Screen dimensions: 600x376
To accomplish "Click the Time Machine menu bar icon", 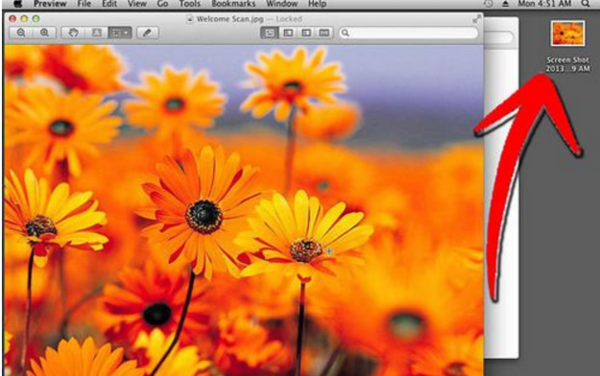I will (488, 4).
